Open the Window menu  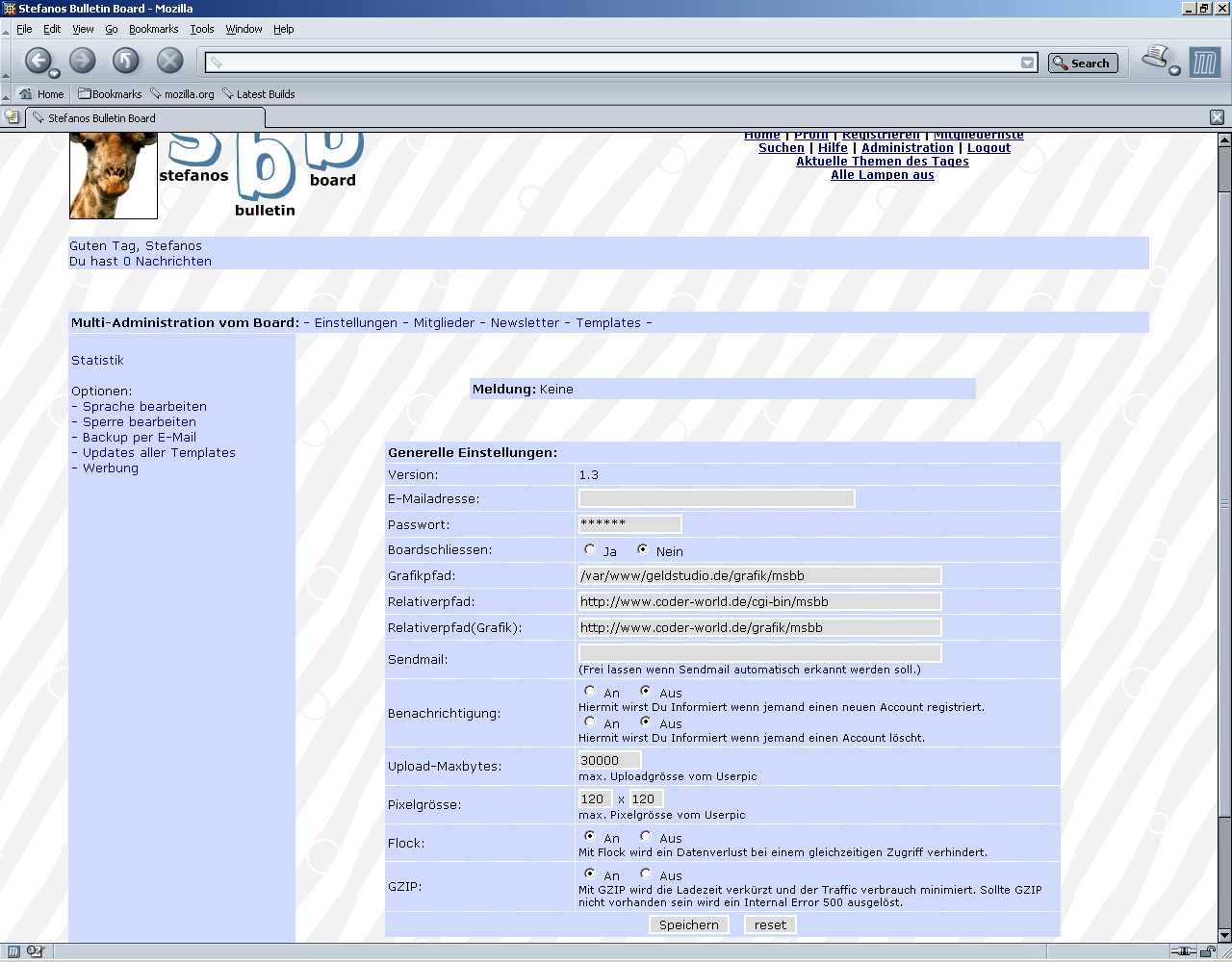click(244, 29)
